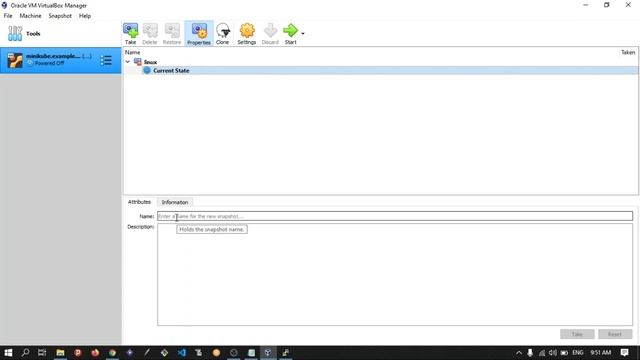Focus the snapshot Name input field
The width and height of the screenshot is (640, 360).
pyautogui.click(x=395, y=216)
